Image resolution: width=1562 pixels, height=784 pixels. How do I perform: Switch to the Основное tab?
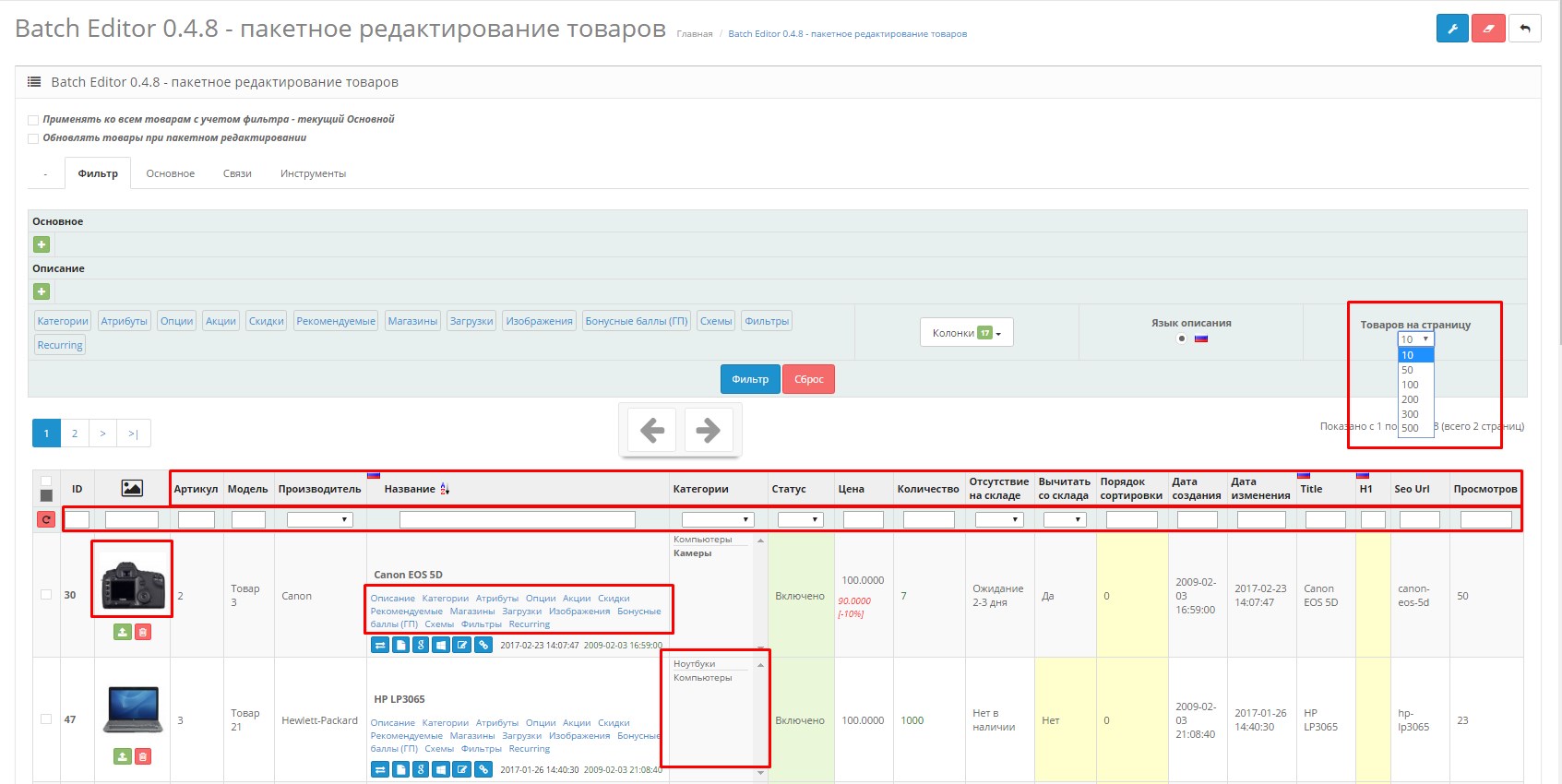(171, 173)
